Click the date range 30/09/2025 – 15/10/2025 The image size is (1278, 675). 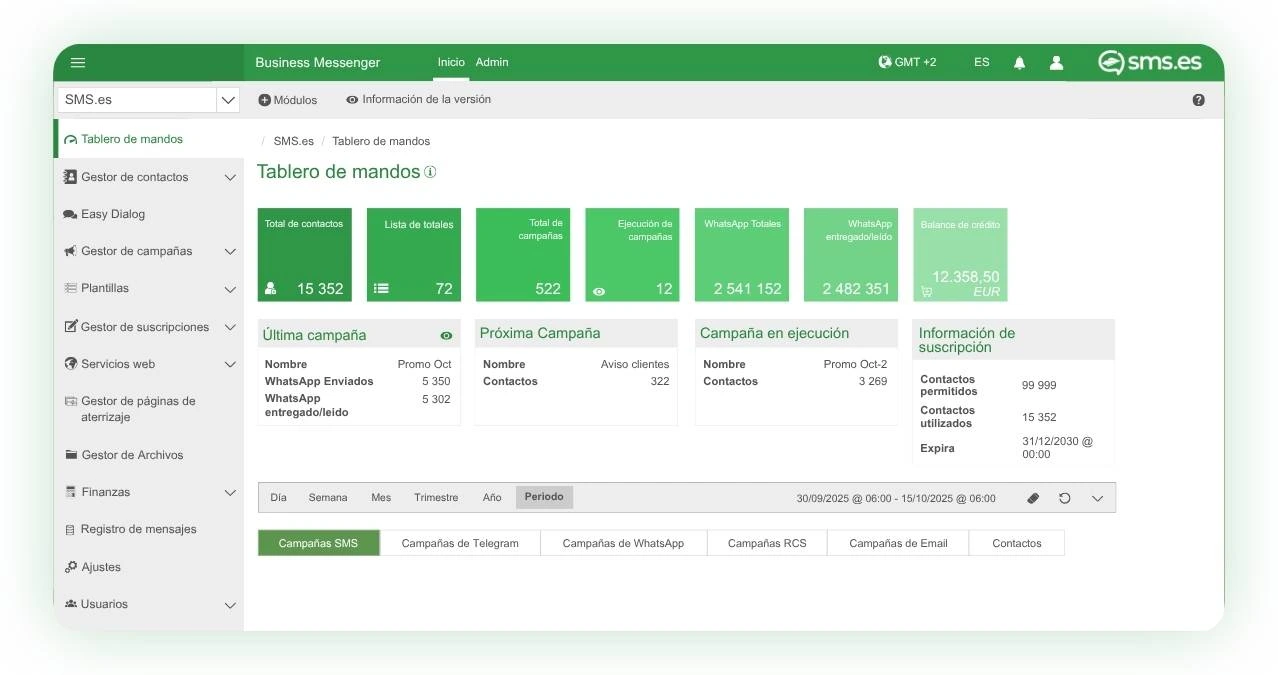coord(896,498)
